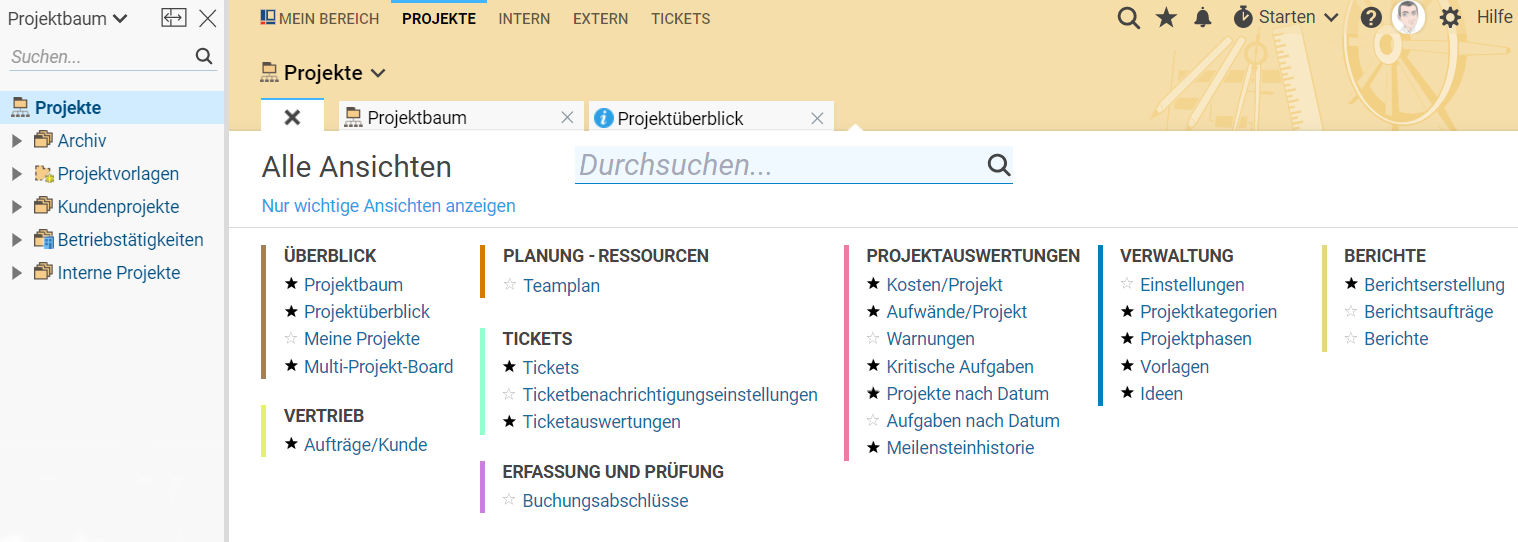This screenshot has width=1518, height=542.
Task: Open global search magnifier icon in header
Action: pyautogui.click(x=1128, y=18)
